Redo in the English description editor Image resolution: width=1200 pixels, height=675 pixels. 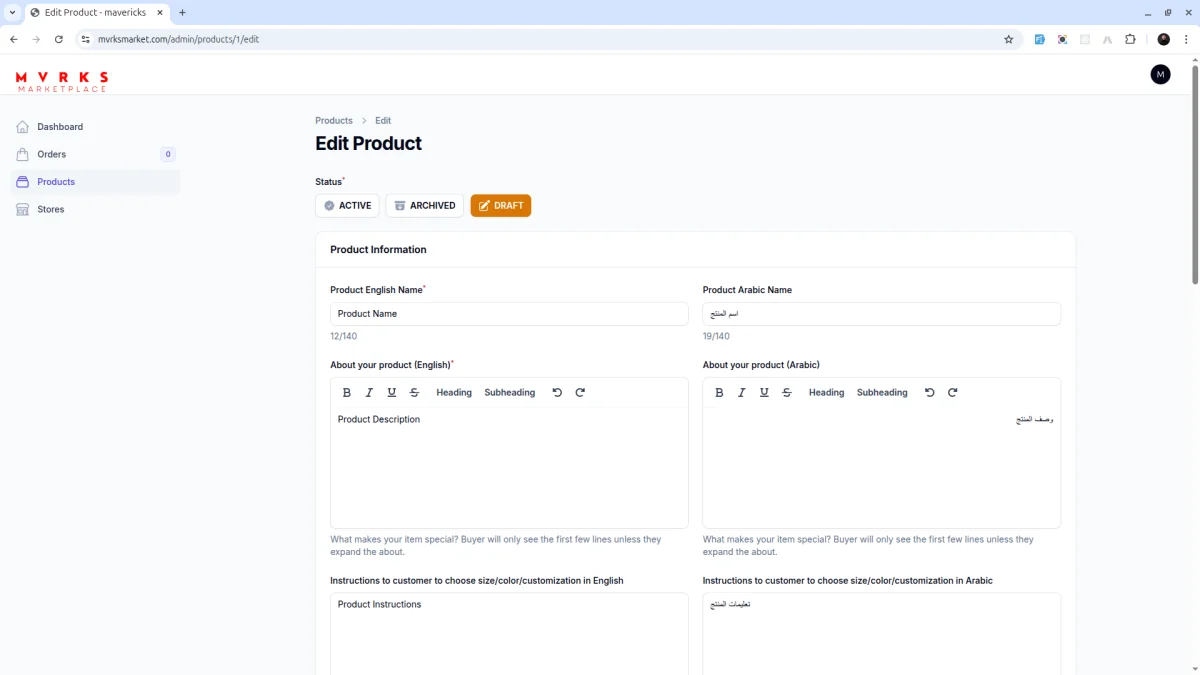point(580,393)
